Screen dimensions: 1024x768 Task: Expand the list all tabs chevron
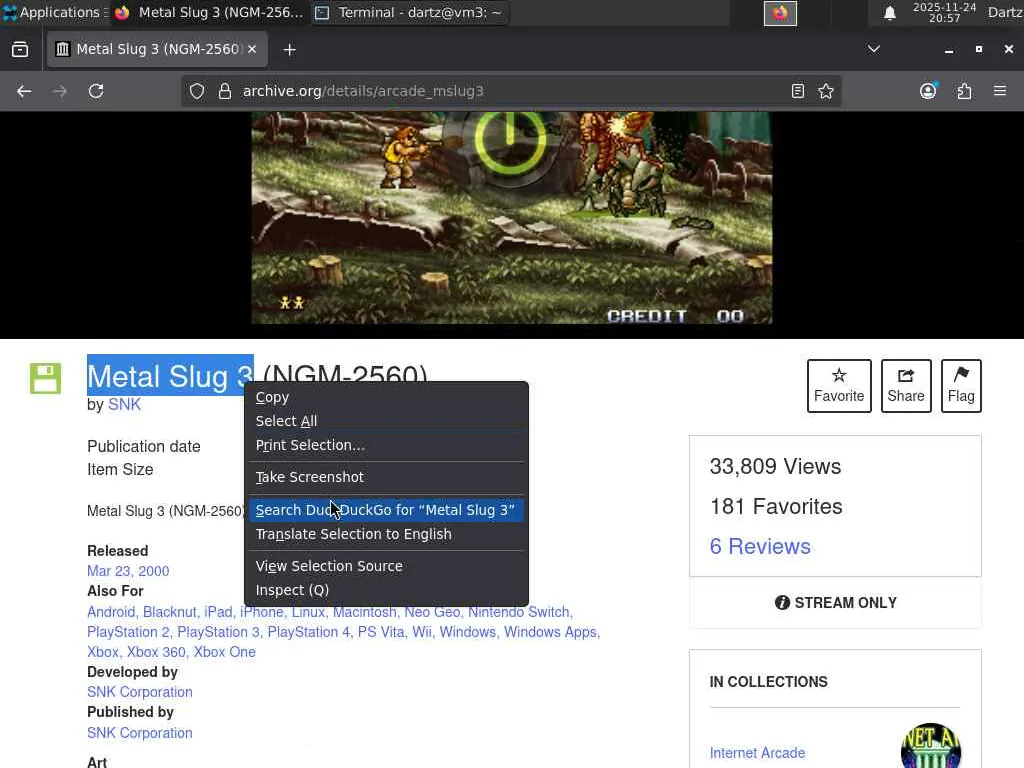coord(873,49)
